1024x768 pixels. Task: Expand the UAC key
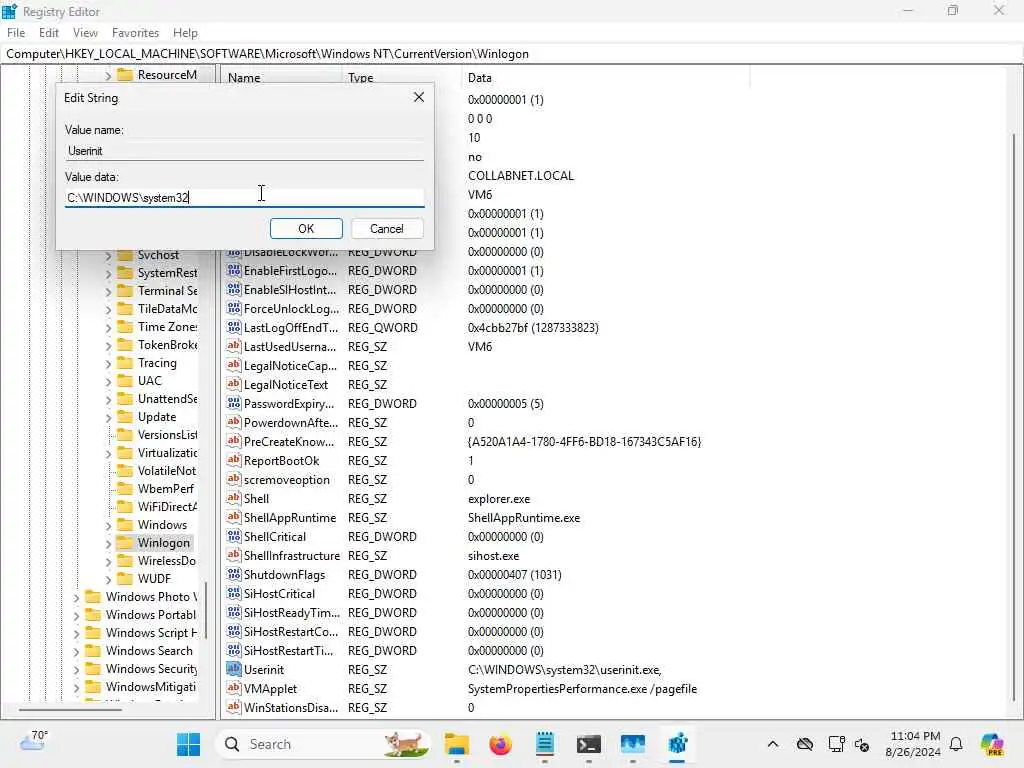[108, 381]
